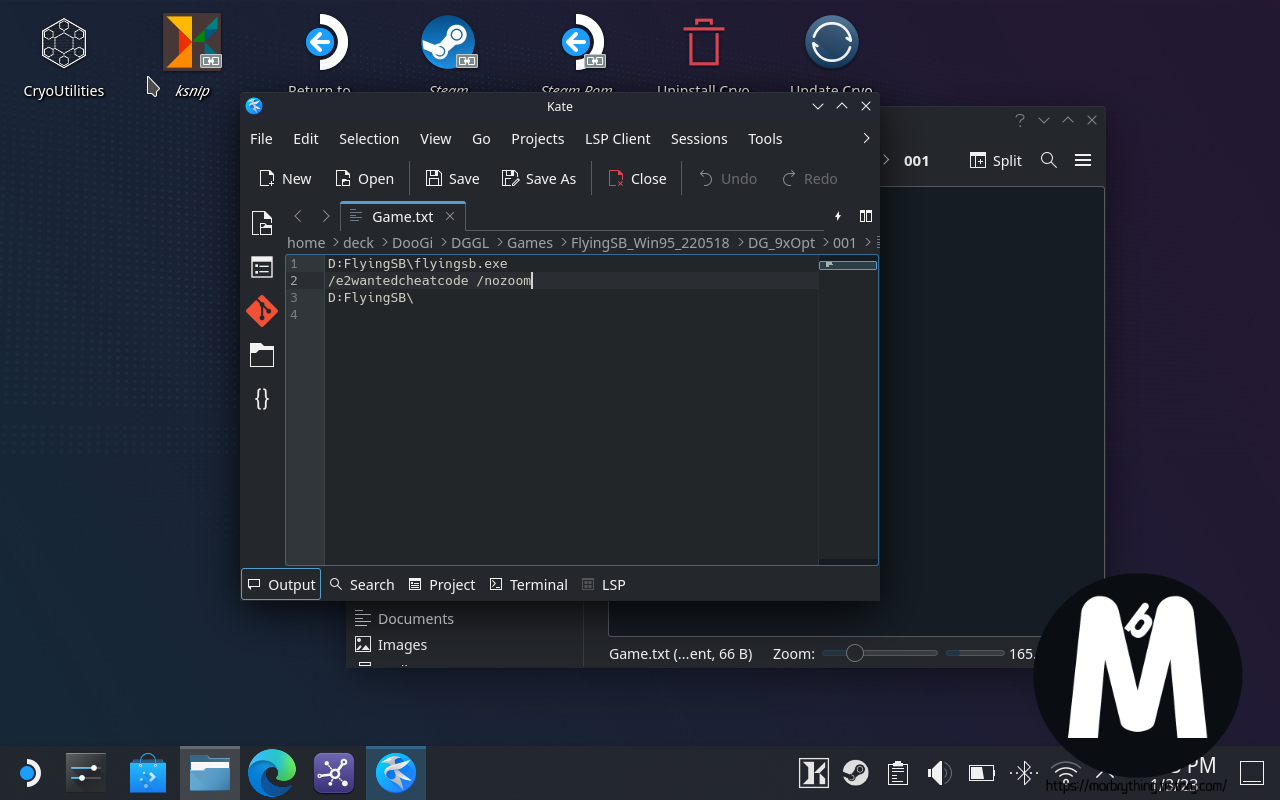This screenshot has height=800, width=1280.
Task: Click Redo in Kate toolbar
Action: coord(809,178)
